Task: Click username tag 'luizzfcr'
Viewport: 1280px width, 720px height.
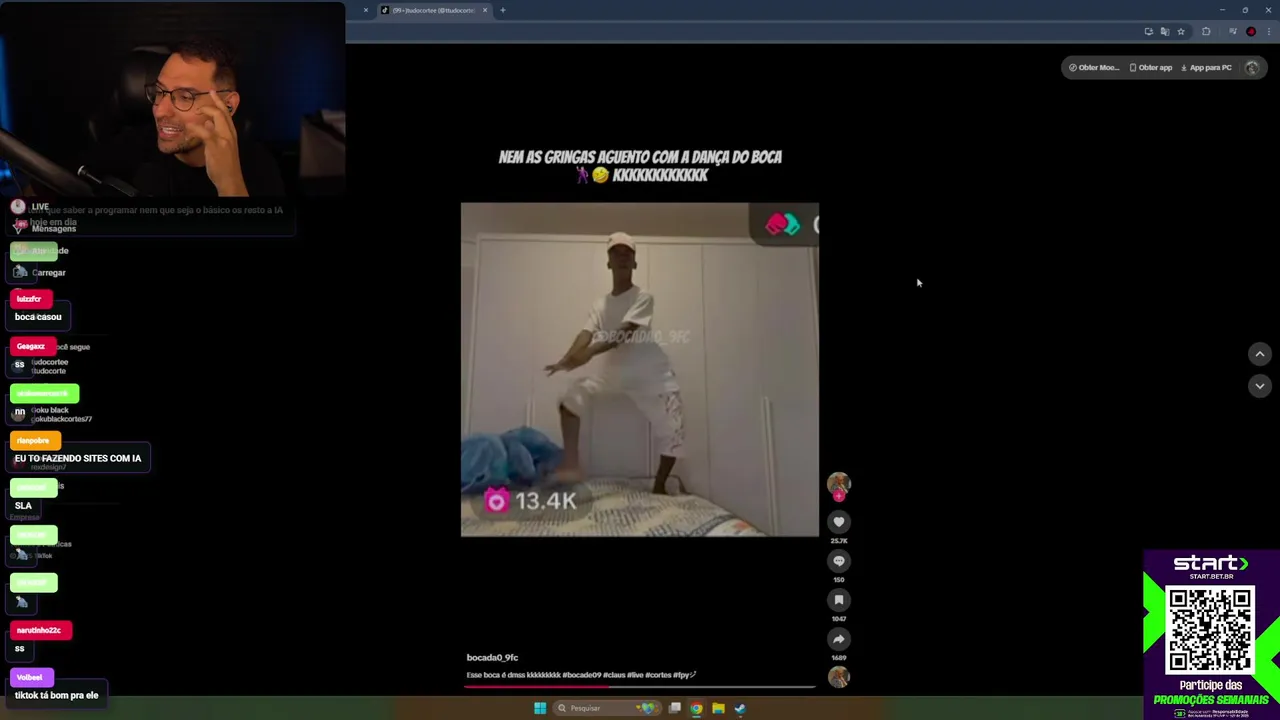Action: point(29,299)
